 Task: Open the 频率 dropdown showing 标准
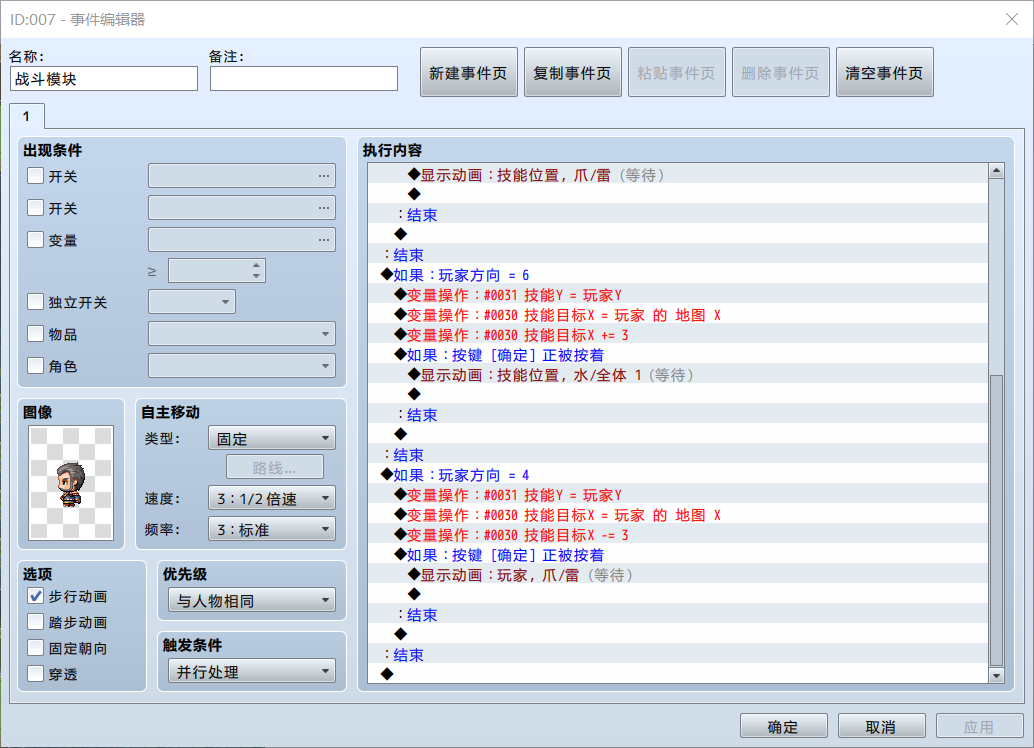(x=272, y=530)
